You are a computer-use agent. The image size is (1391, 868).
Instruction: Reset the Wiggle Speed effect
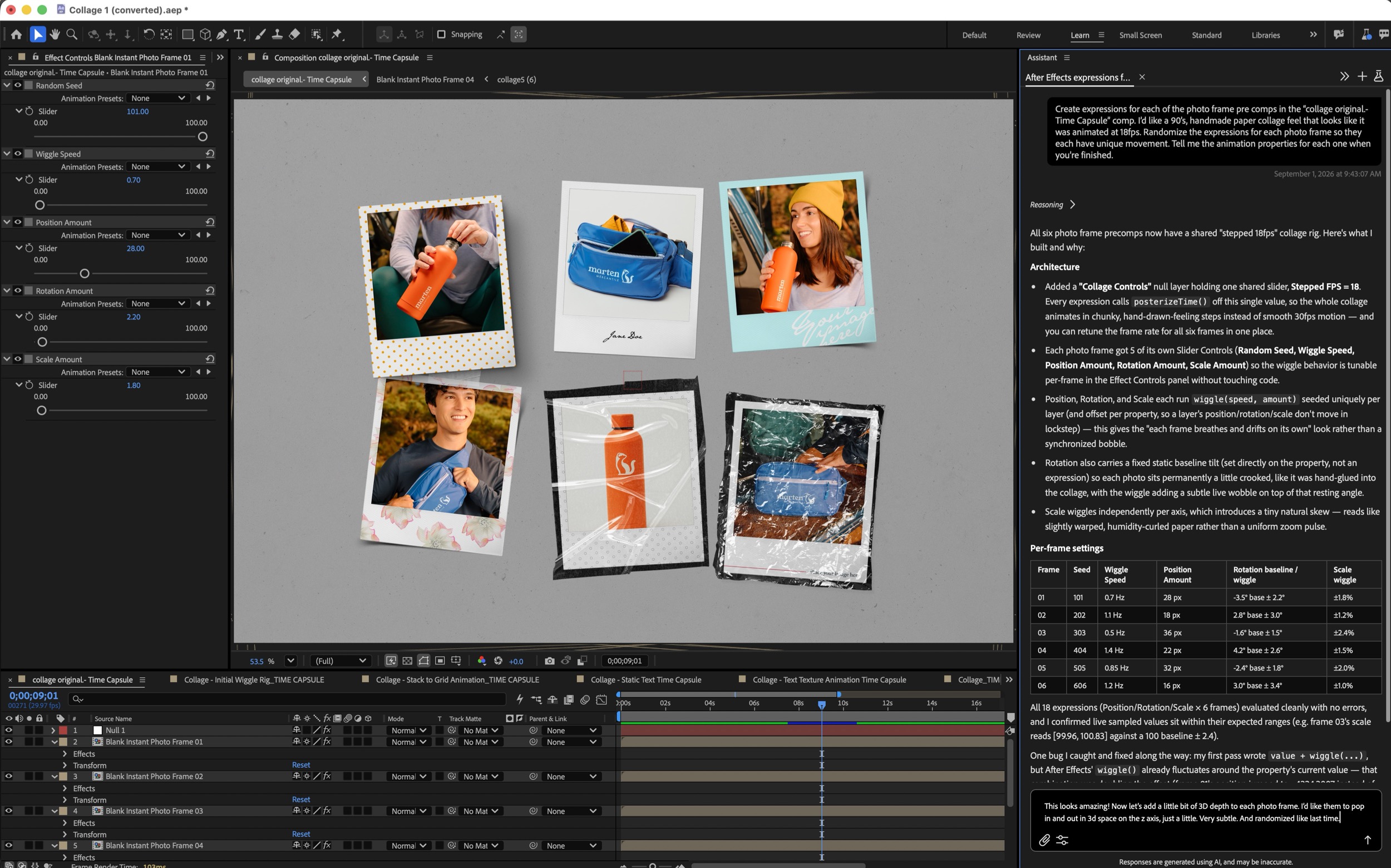coord(210,153)
